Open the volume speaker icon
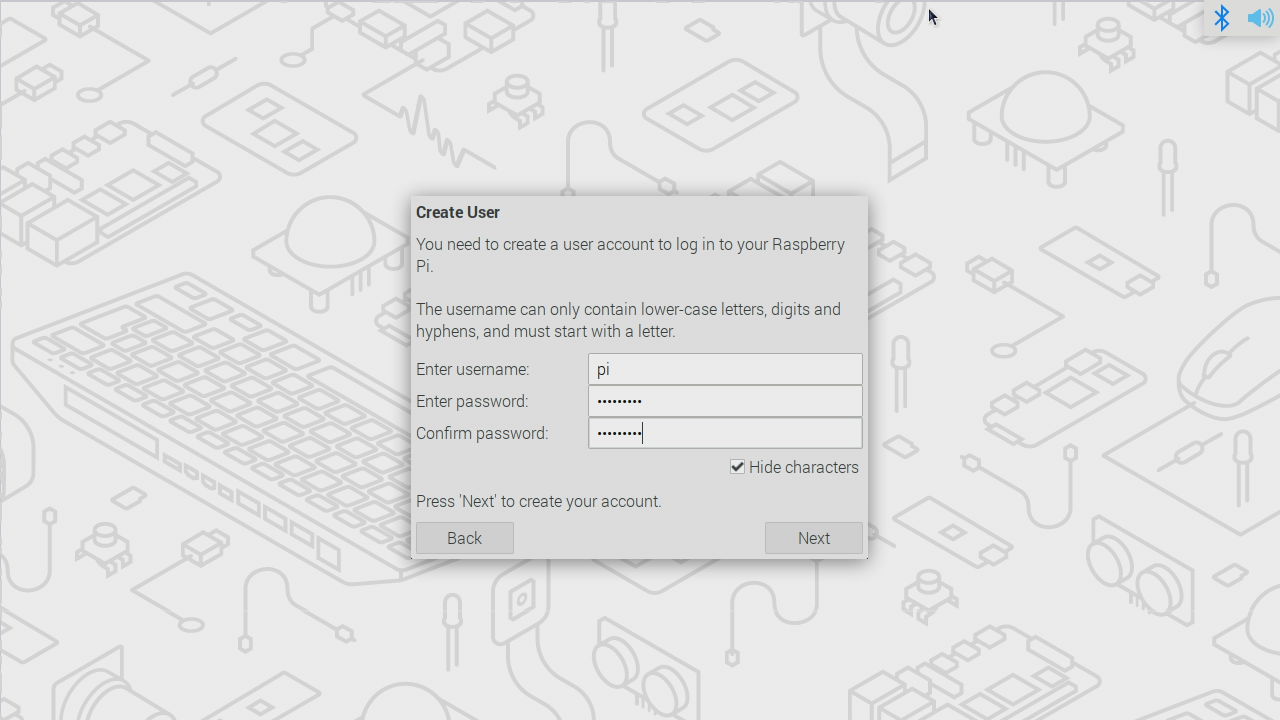The image size is (1280, 720). 1260,18
